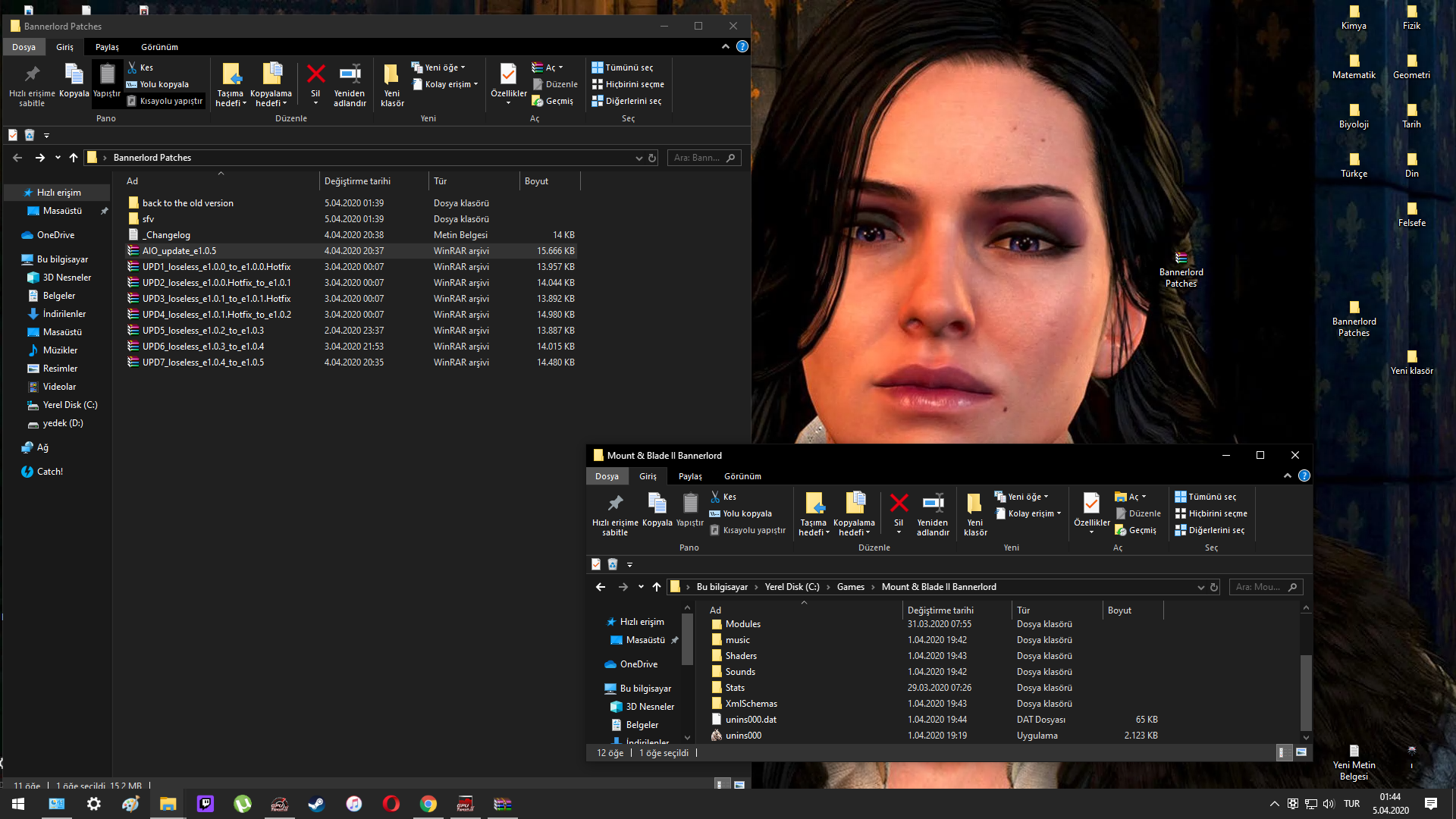Click Diğerlerini seç in Mount & Blade II ribbon
Image resolution: width=1456 pixels, height=819 pixels.
1210,530
